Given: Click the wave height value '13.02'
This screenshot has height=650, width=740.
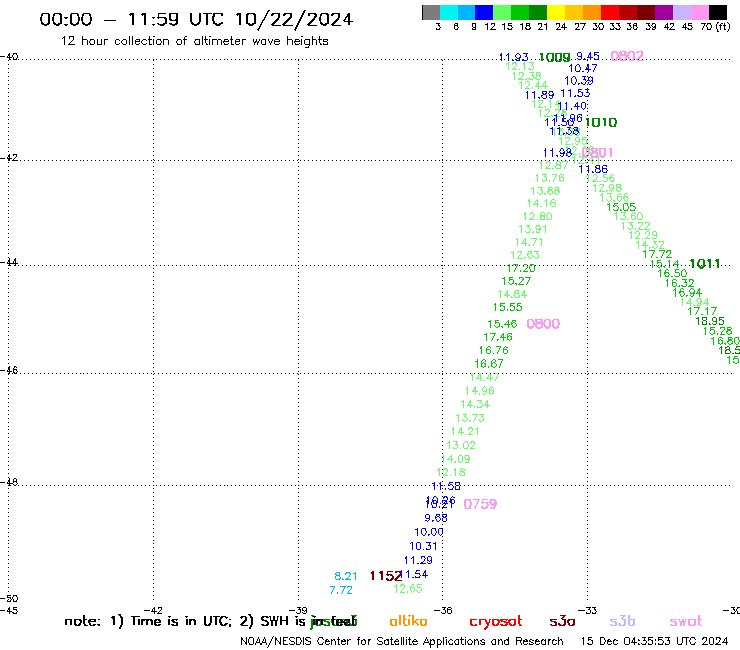Looking at the screenshot, I should (461, 445).
